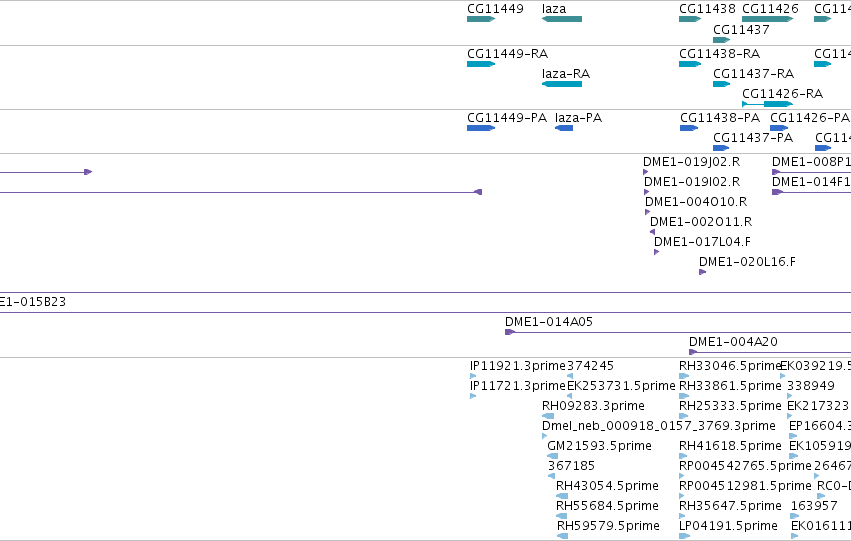Open the RH25333.5prime EST
The height and width of the screenshot is (541, 851).
683,416
